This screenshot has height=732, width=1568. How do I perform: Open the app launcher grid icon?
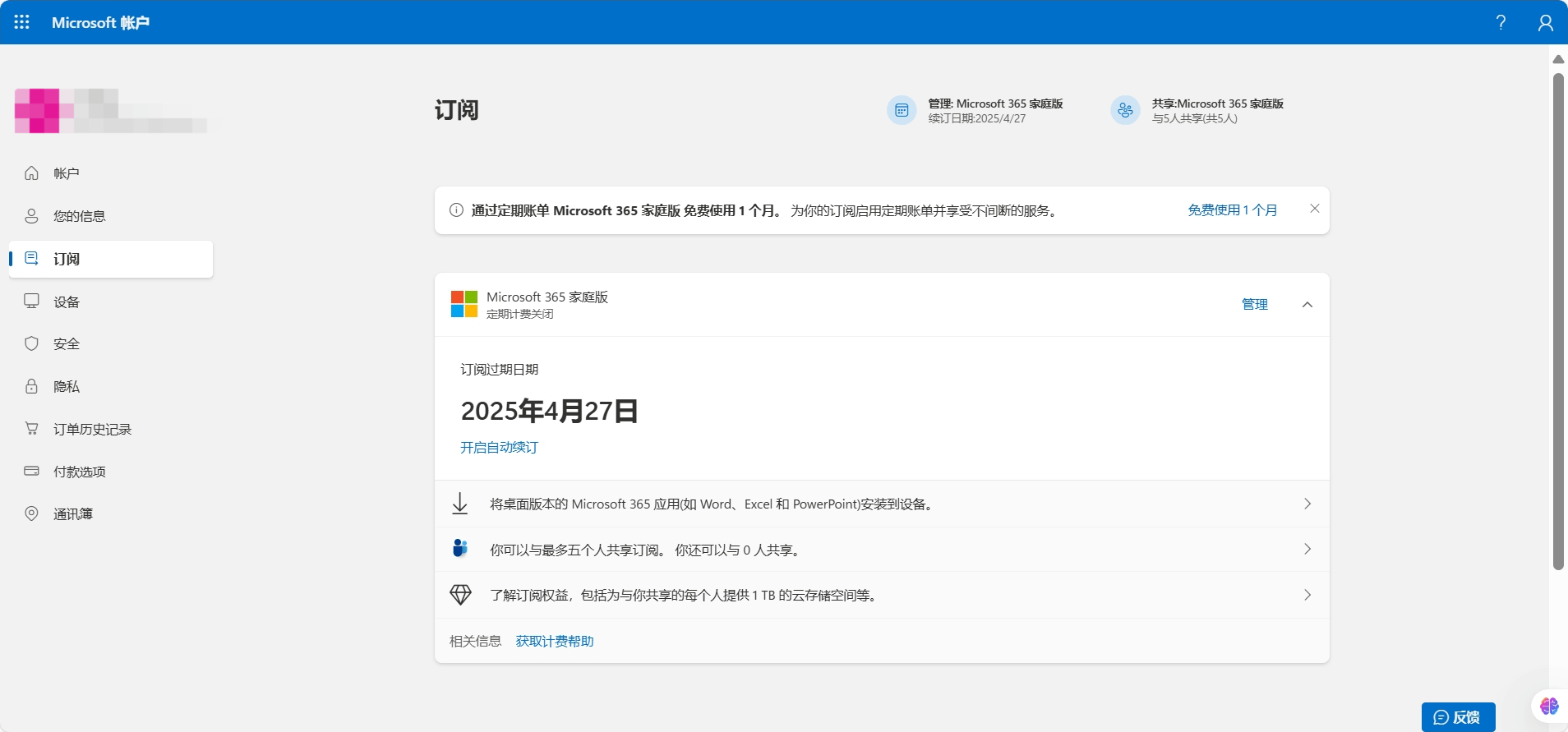[22, 22]
